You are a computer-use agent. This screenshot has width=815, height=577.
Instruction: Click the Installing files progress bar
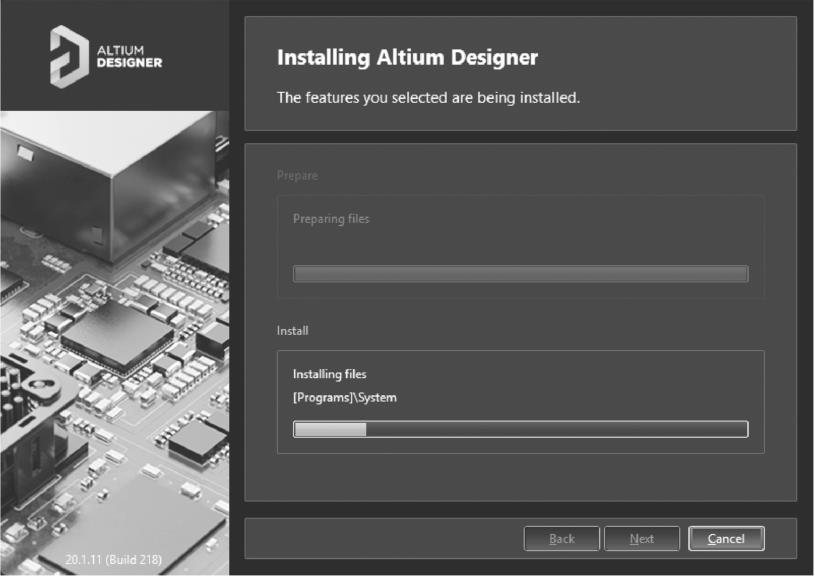(521, 429)
